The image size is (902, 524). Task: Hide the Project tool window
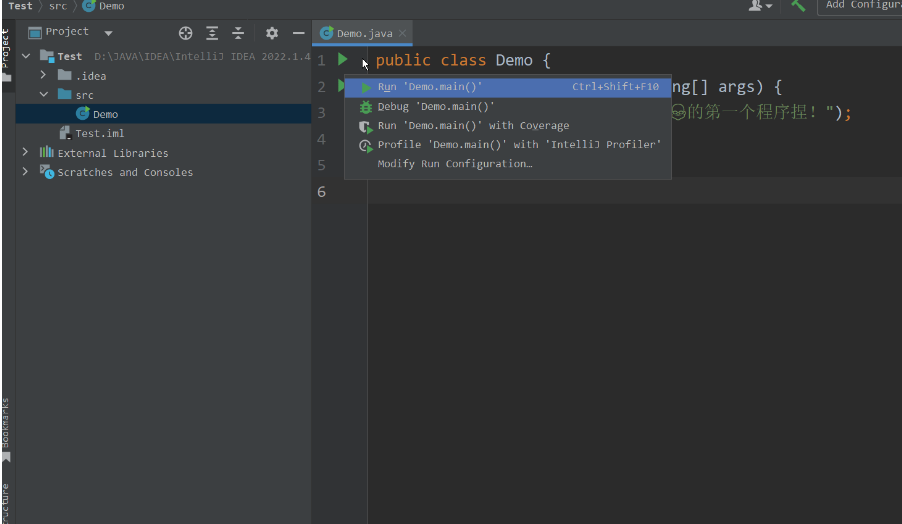[x=298, y=33]
